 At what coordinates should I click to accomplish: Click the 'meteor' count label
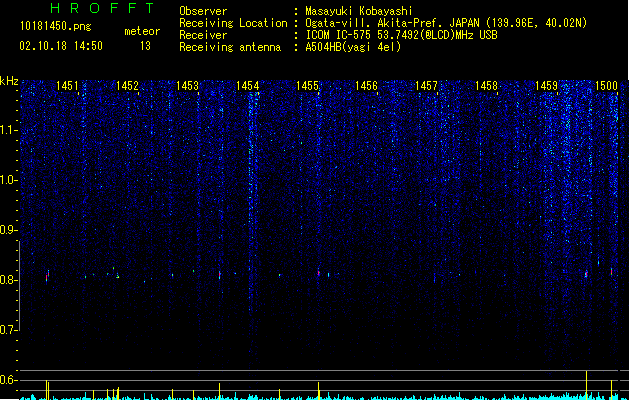[142, 31]
